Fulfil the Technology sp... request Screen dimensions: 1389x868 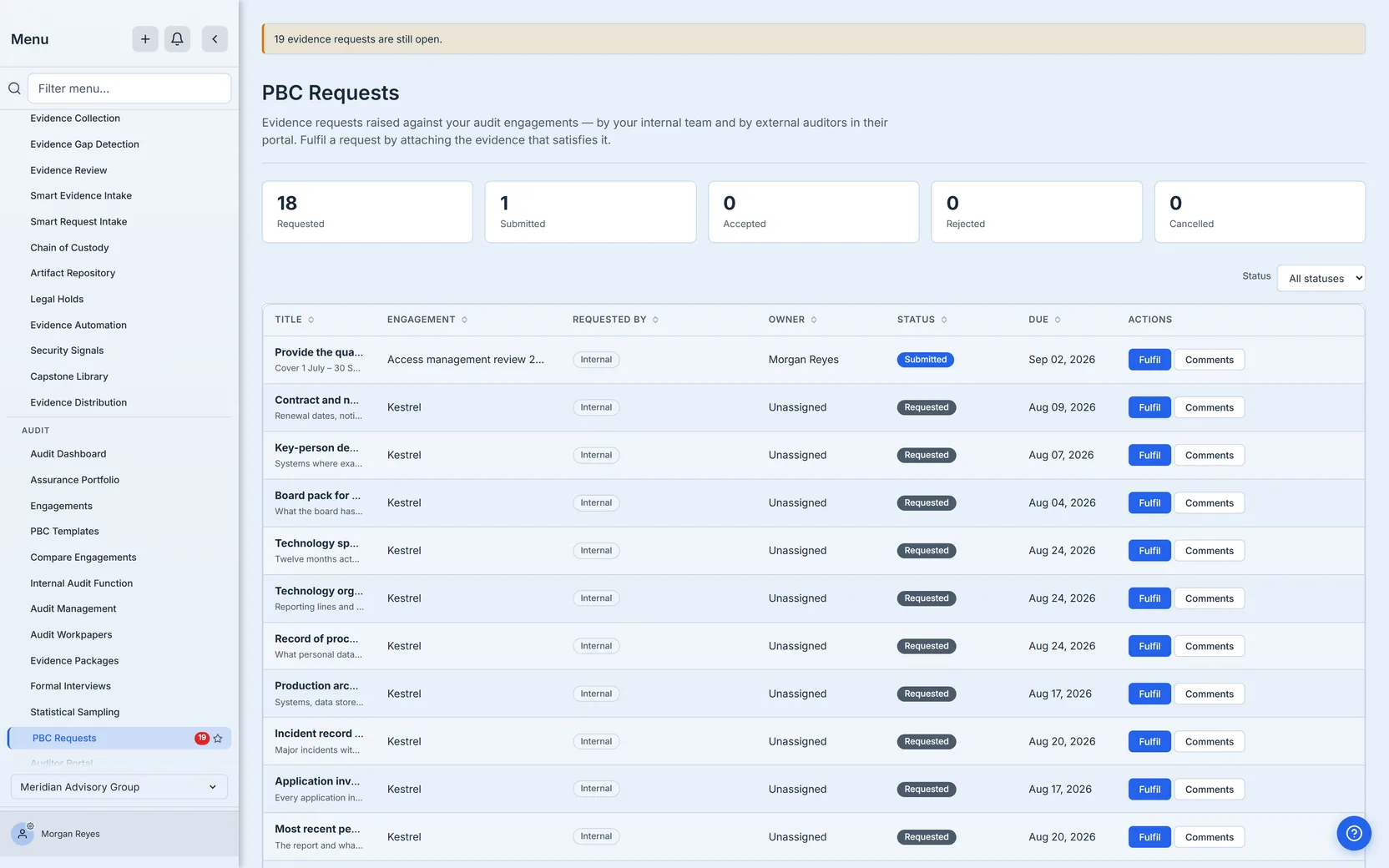click(1149, 550)
